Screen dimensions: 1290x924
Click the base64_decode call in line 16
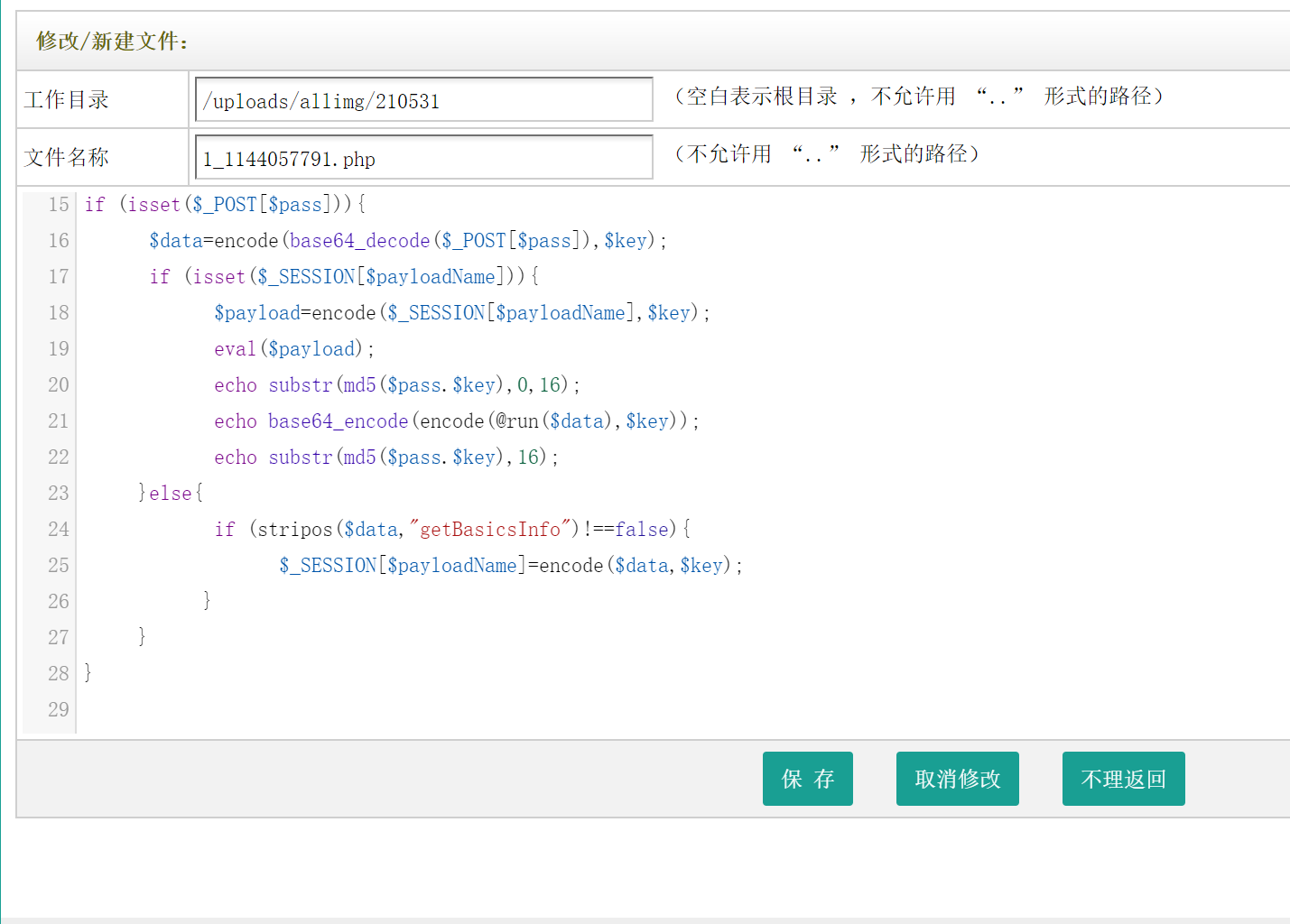tap(360, 241)
